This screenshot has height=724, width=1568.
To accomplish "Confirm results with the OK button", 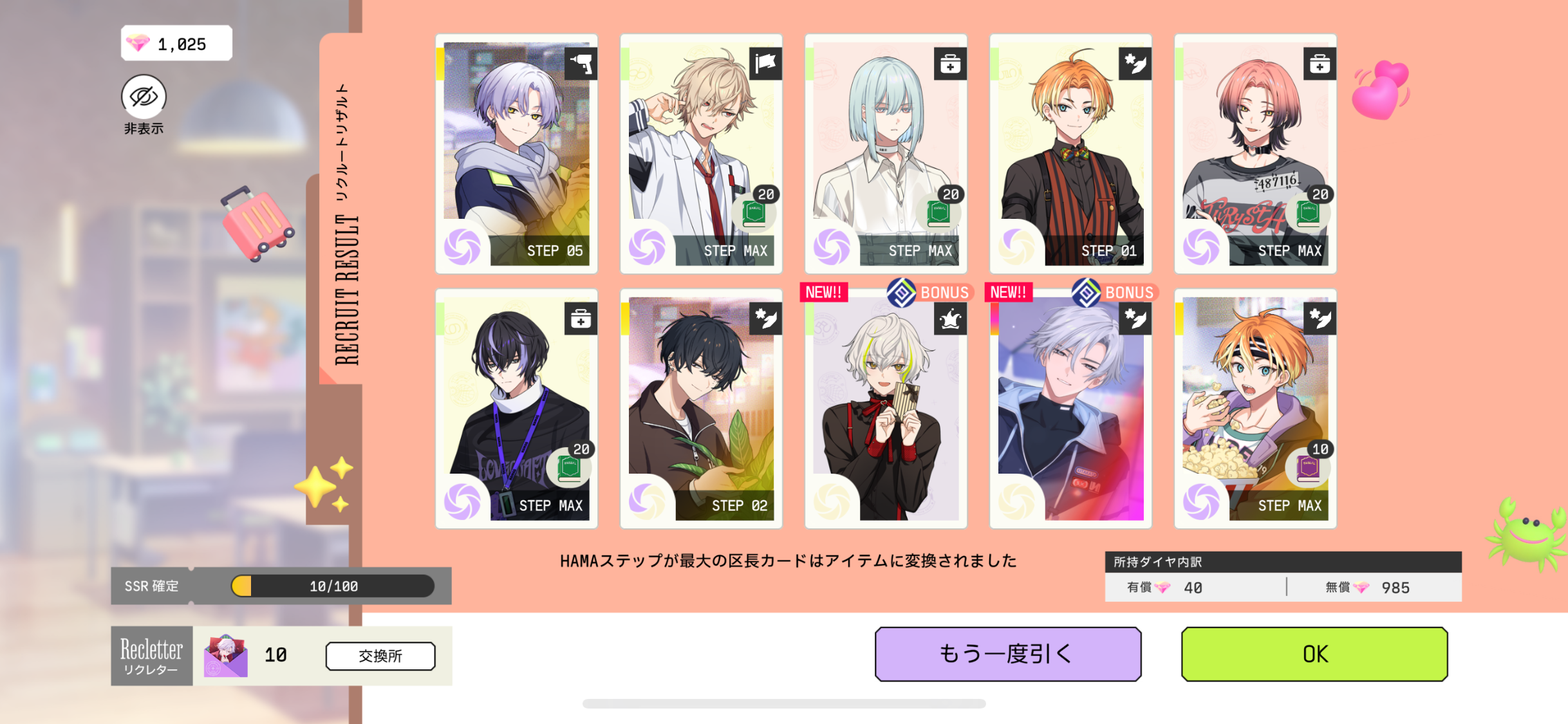I will pos(1314,654).
